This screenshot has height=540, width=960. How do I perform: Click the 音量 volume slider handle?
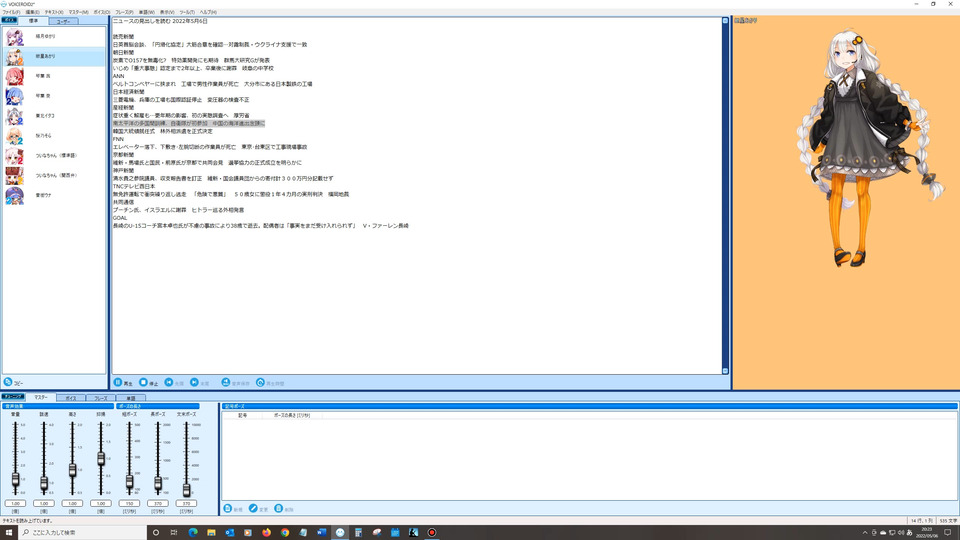coord(15,480)
